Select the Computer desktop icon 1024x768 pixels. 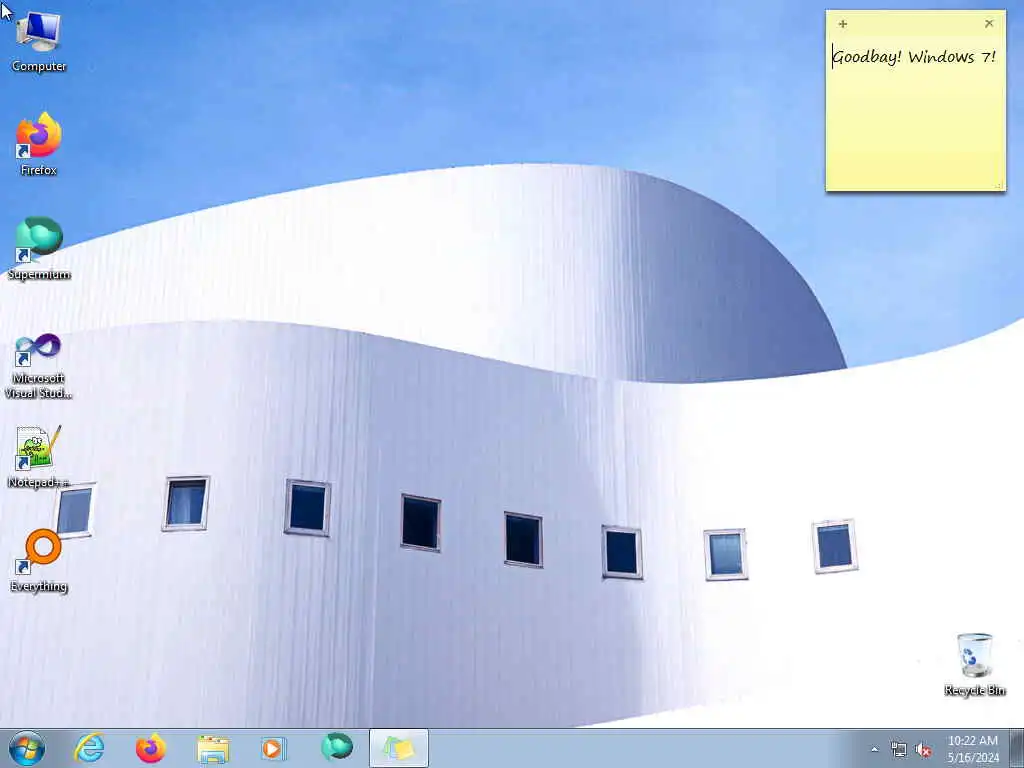pyautogui.click(x=39, y=42)
